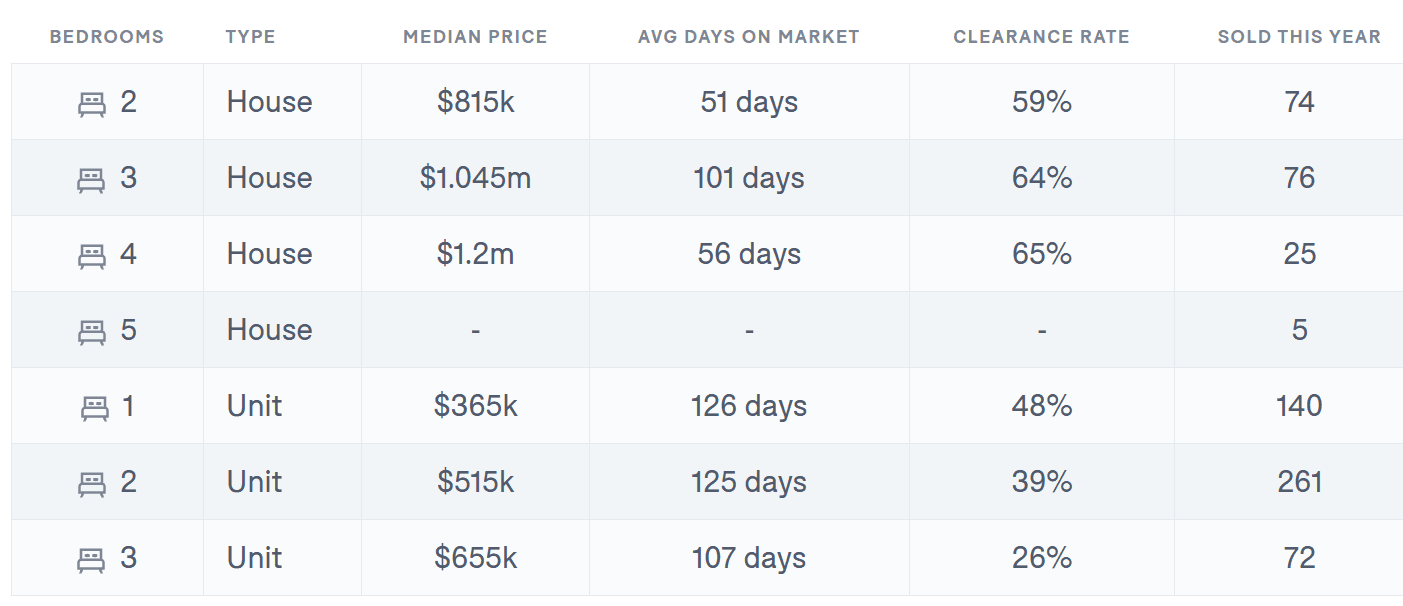Click bed icon in 1-bedroom Unit row
The height and width of the screenshot is (606, 1403).
pyautogui.click(x=95, y=407)
